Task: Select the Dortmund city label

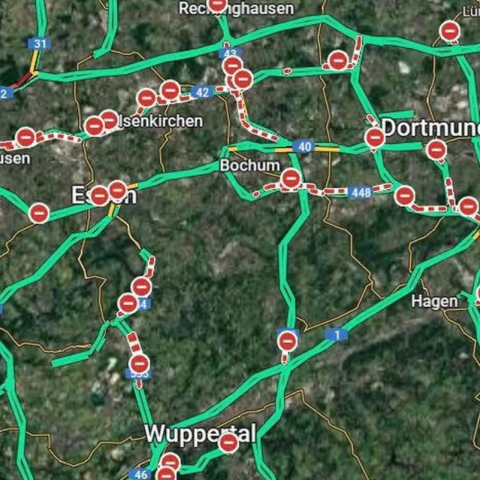Action: coord(431,128)
